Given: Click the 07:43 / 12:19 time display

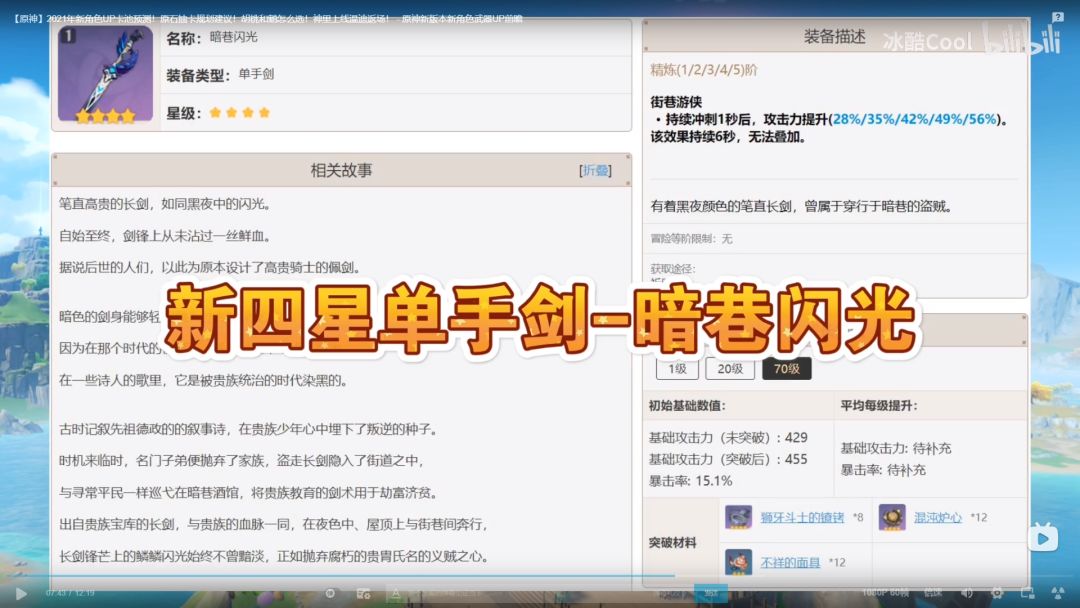Looking at the screenshot, I should tap(70, 593).
